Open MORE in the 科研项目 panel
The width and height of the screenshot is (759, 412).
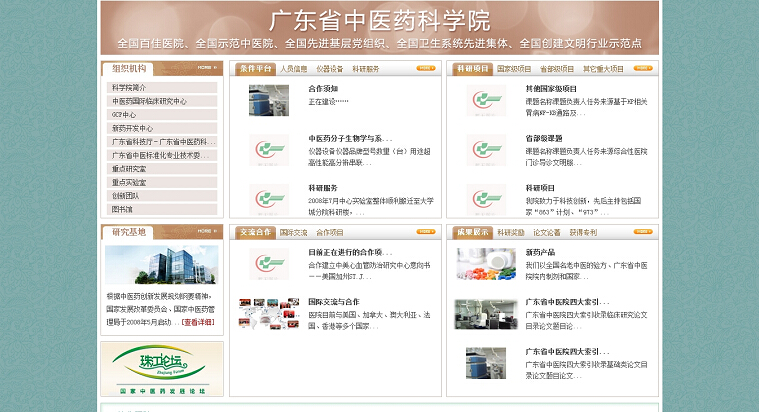coord(642,69)
